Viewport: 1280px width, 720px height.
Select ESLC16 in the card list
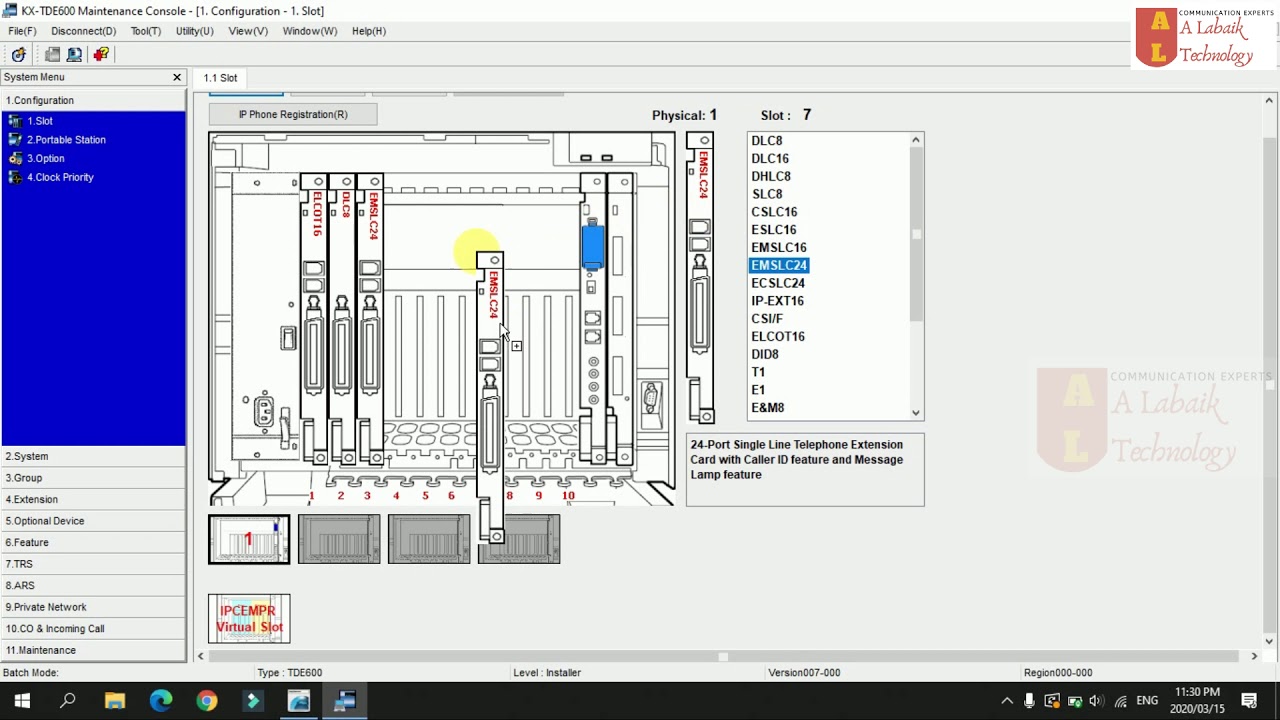[774, 230]
